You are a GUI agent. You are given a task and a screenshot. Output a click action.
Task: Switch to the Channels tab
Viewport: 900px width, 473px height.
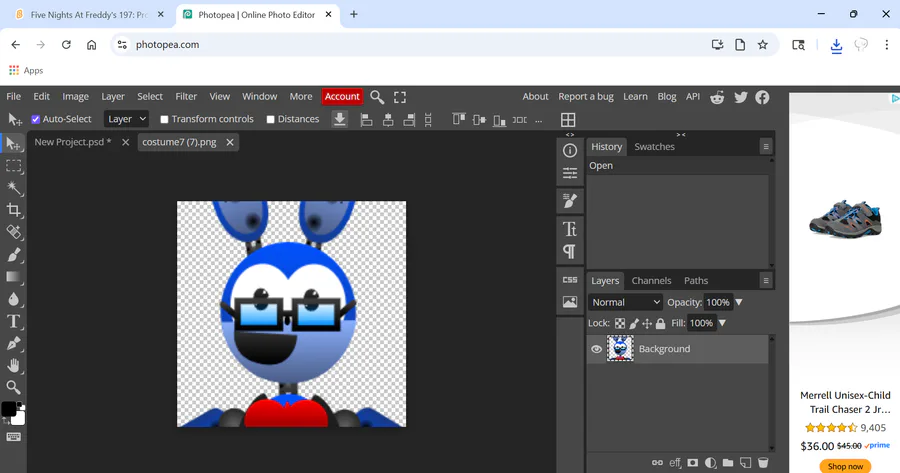[651, 281]
